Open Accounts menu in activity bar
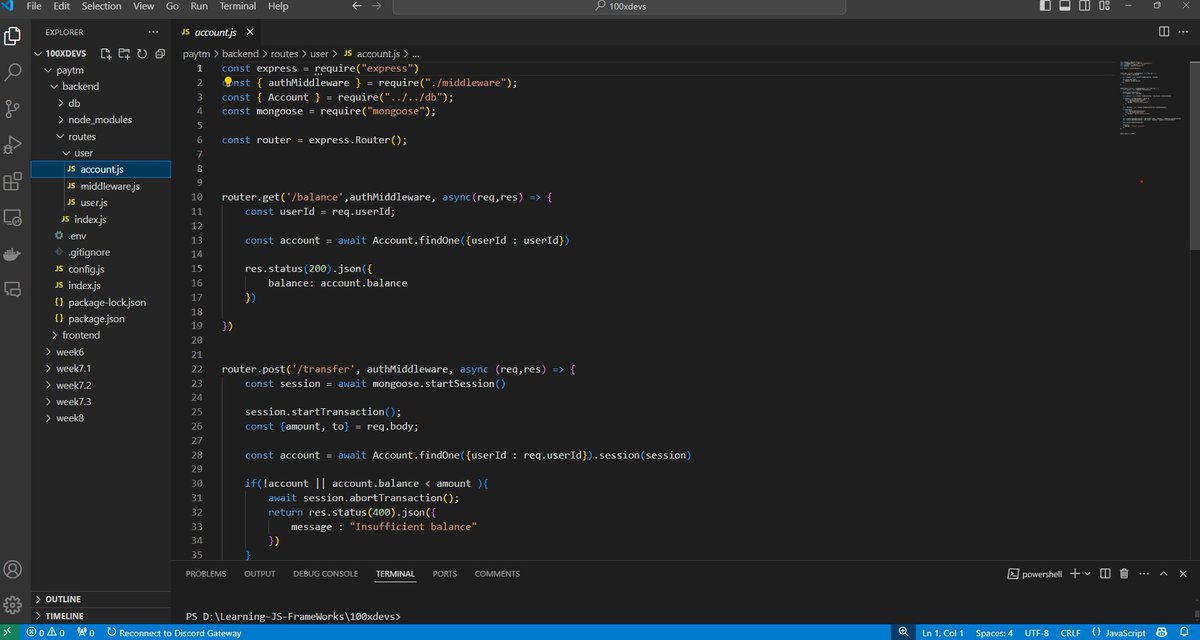 [x=13, y=569]
